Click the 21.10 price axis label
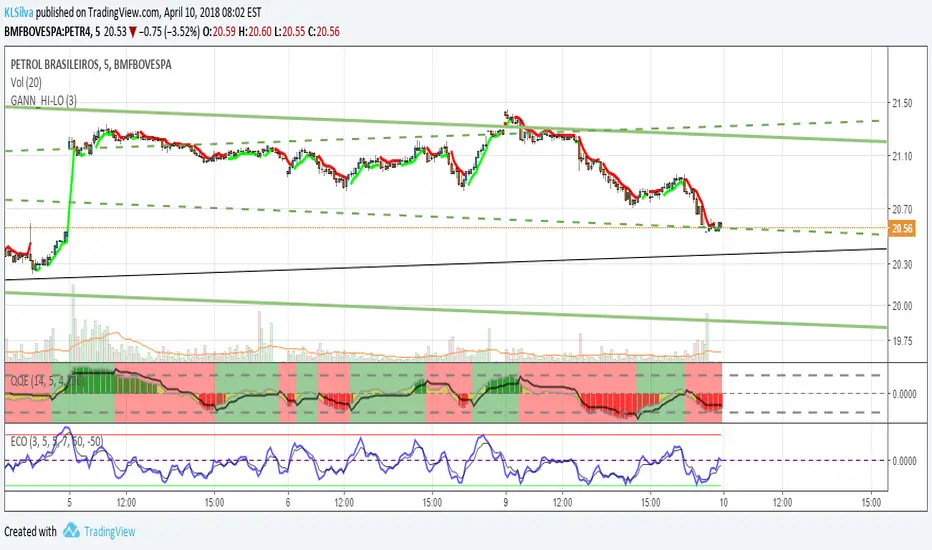932x550 pixels. pos(902,156)
